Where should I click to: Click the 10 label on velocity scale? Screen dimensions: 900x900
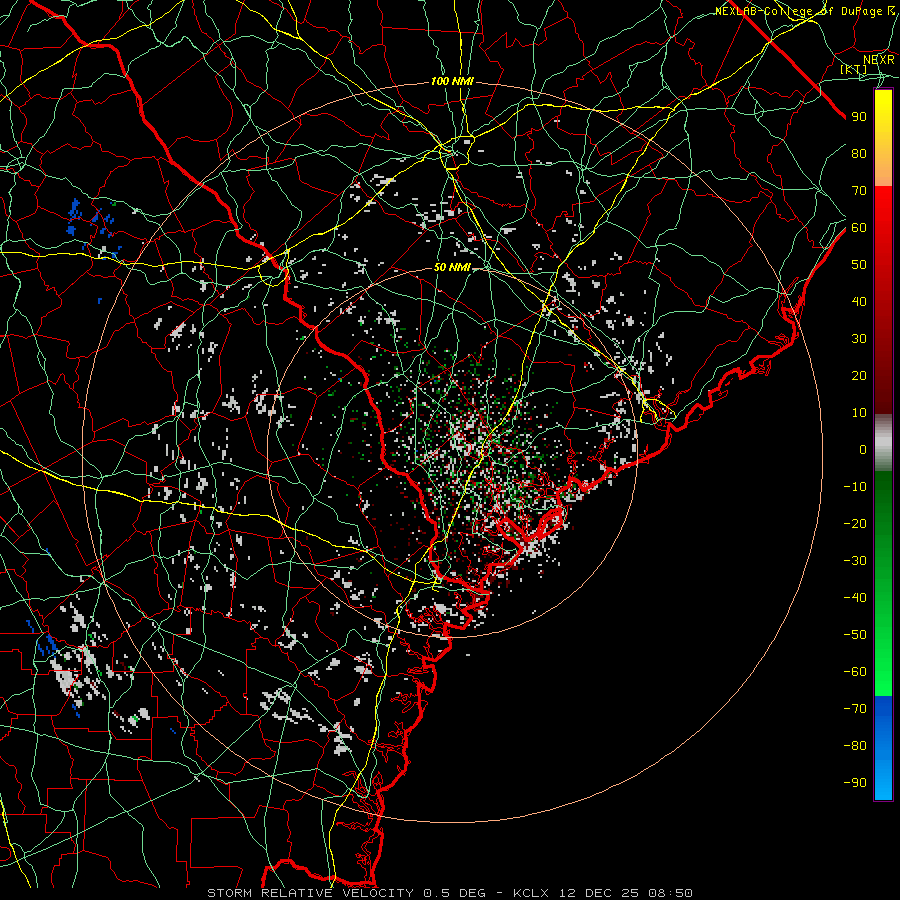tap(859, 413)
